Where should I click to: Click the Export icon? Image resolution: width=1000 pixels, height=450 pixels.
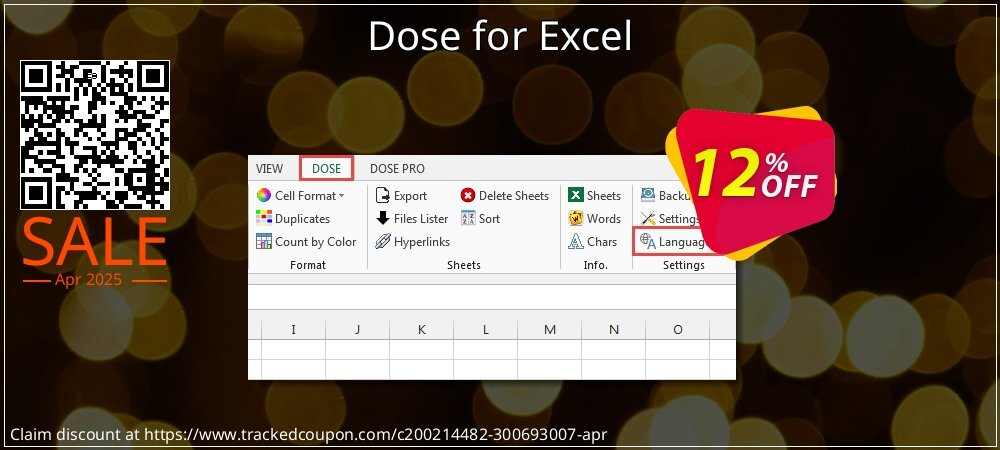(383, 196)
